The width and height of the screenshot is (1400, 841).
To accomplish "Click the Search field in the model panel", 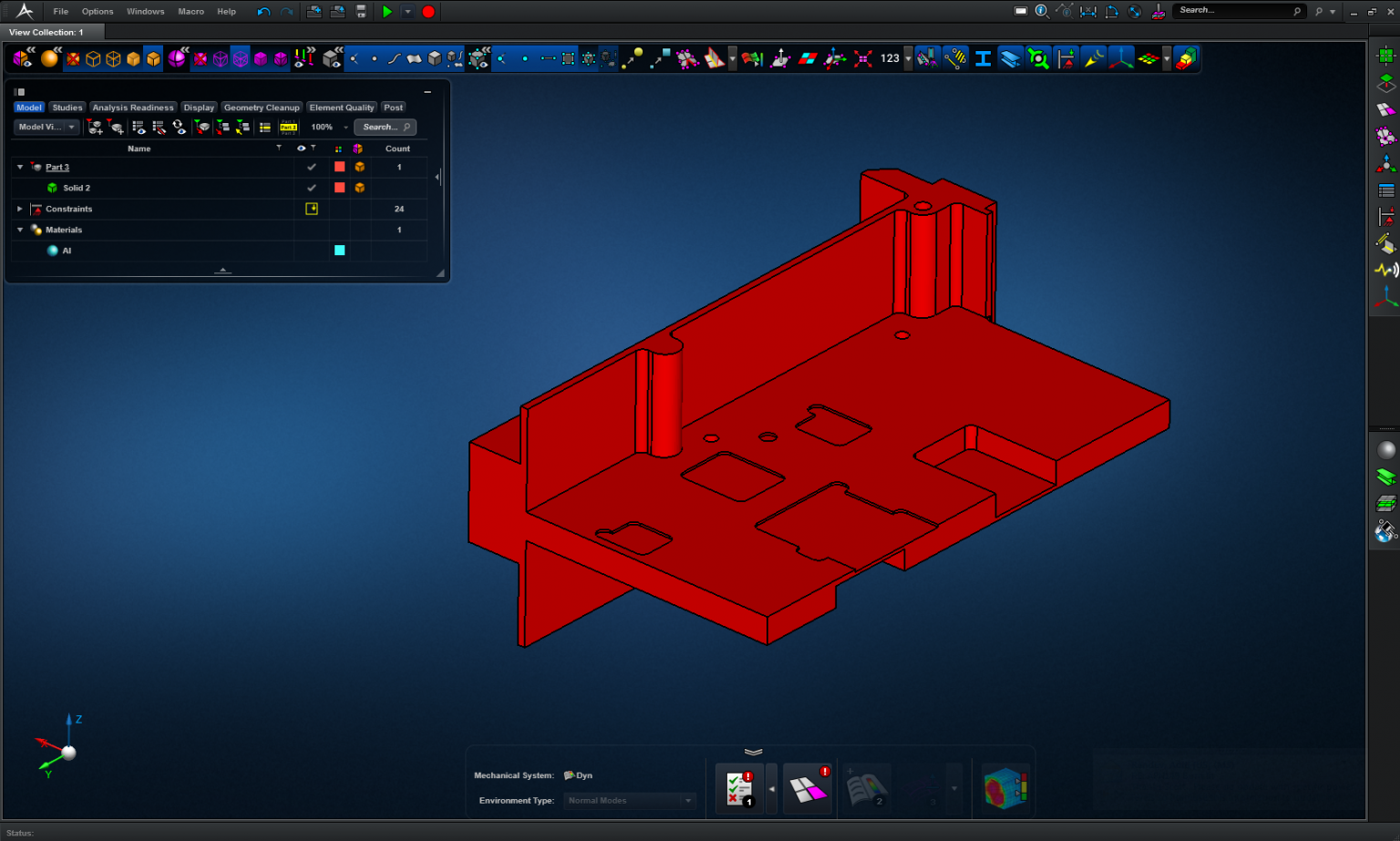I will tap(384, 127).
